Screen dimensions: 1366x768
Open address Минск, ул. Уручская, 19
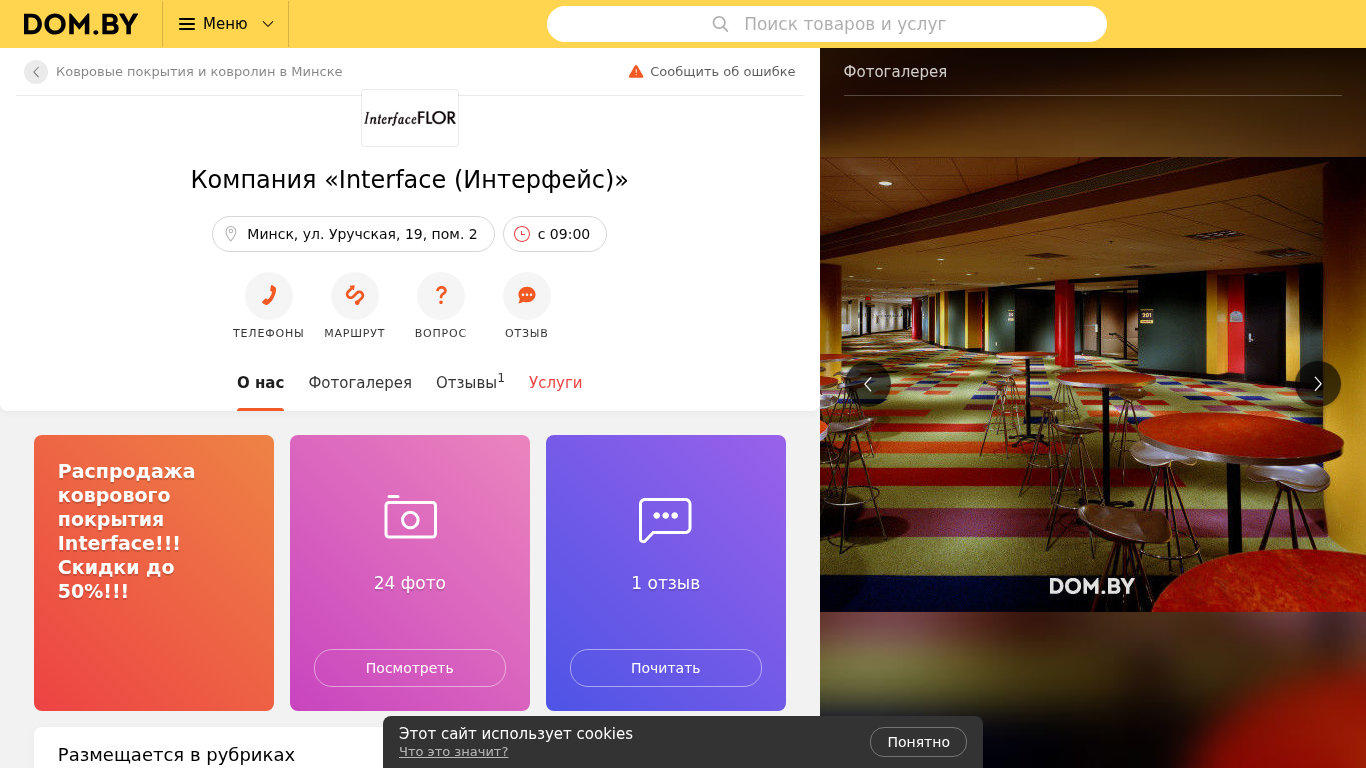coord(353,234)
